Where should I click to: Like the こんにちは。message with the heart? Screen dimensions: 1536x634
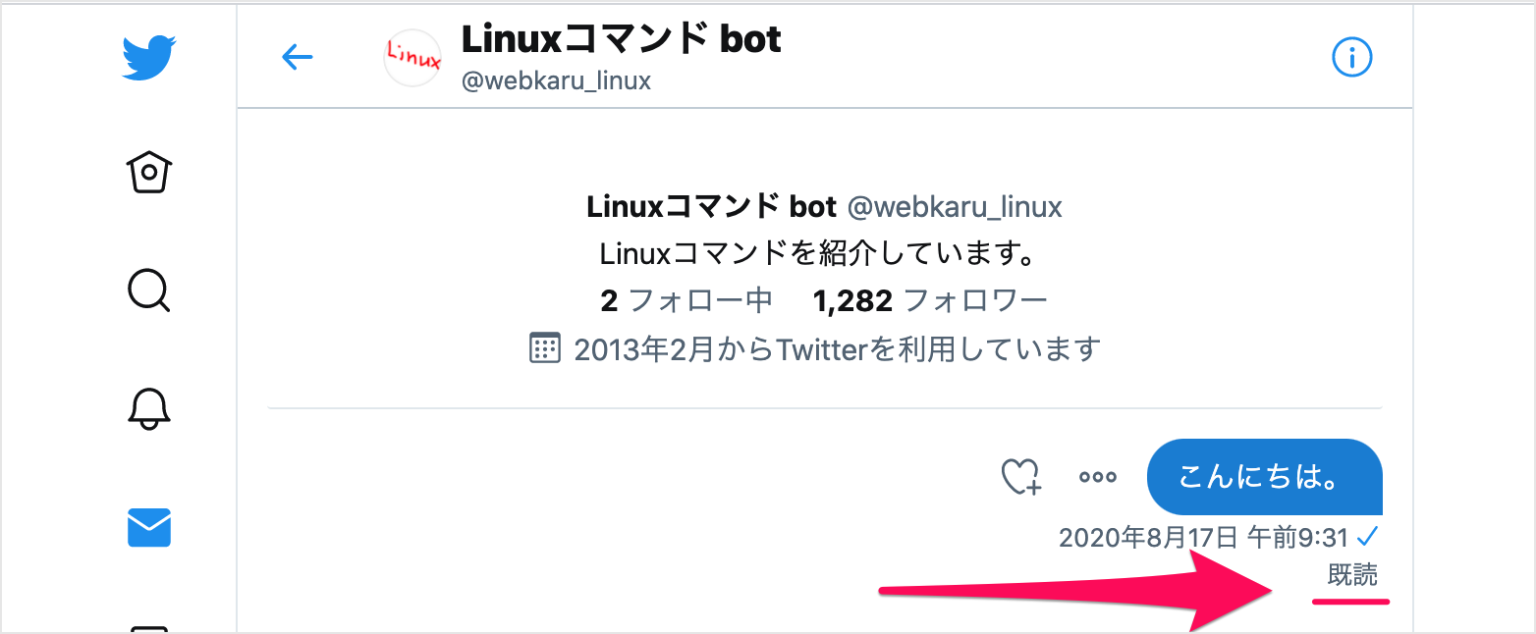(1022, 477)
